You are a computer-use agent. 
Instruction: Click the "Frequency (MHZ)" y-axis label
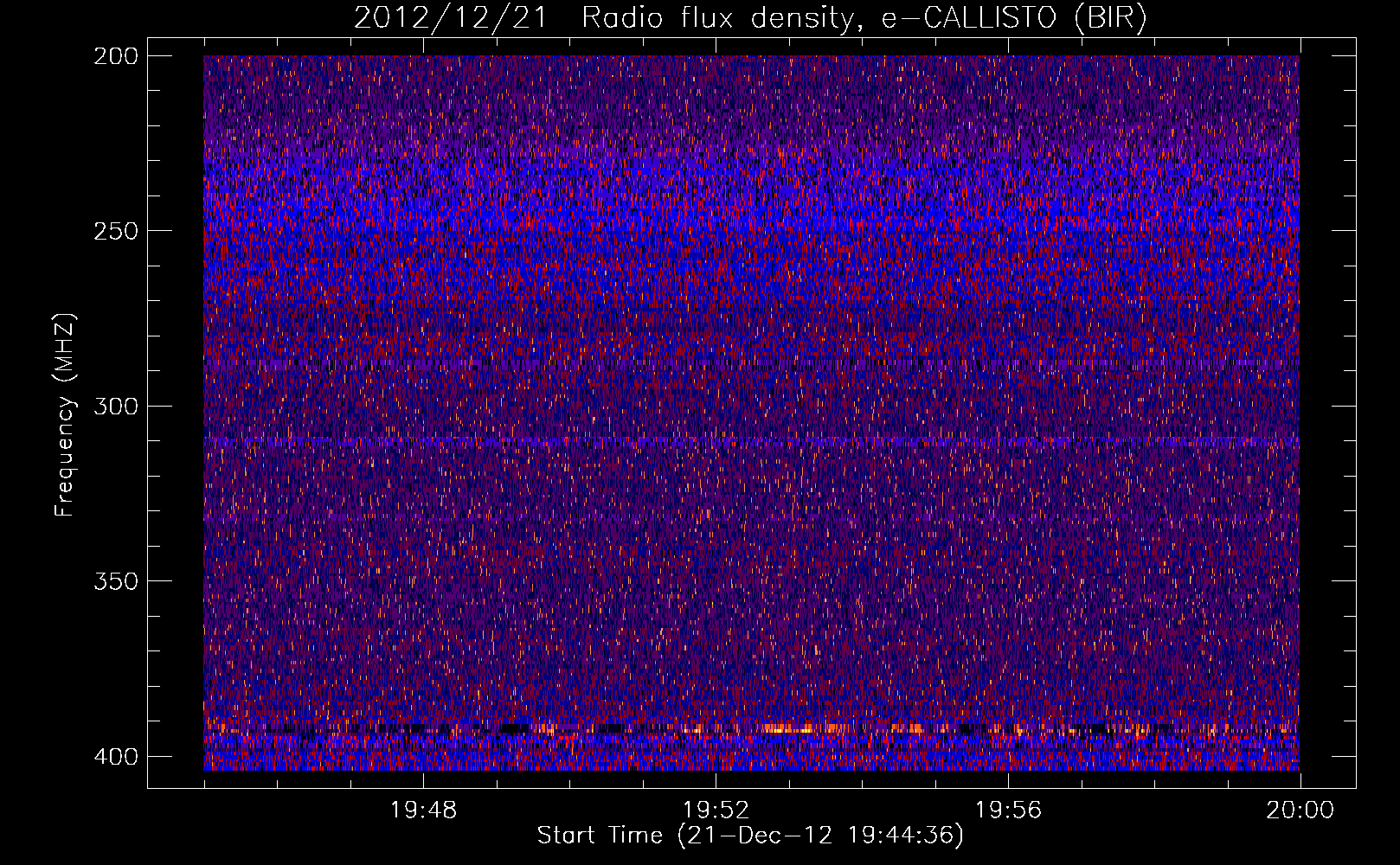66,415
